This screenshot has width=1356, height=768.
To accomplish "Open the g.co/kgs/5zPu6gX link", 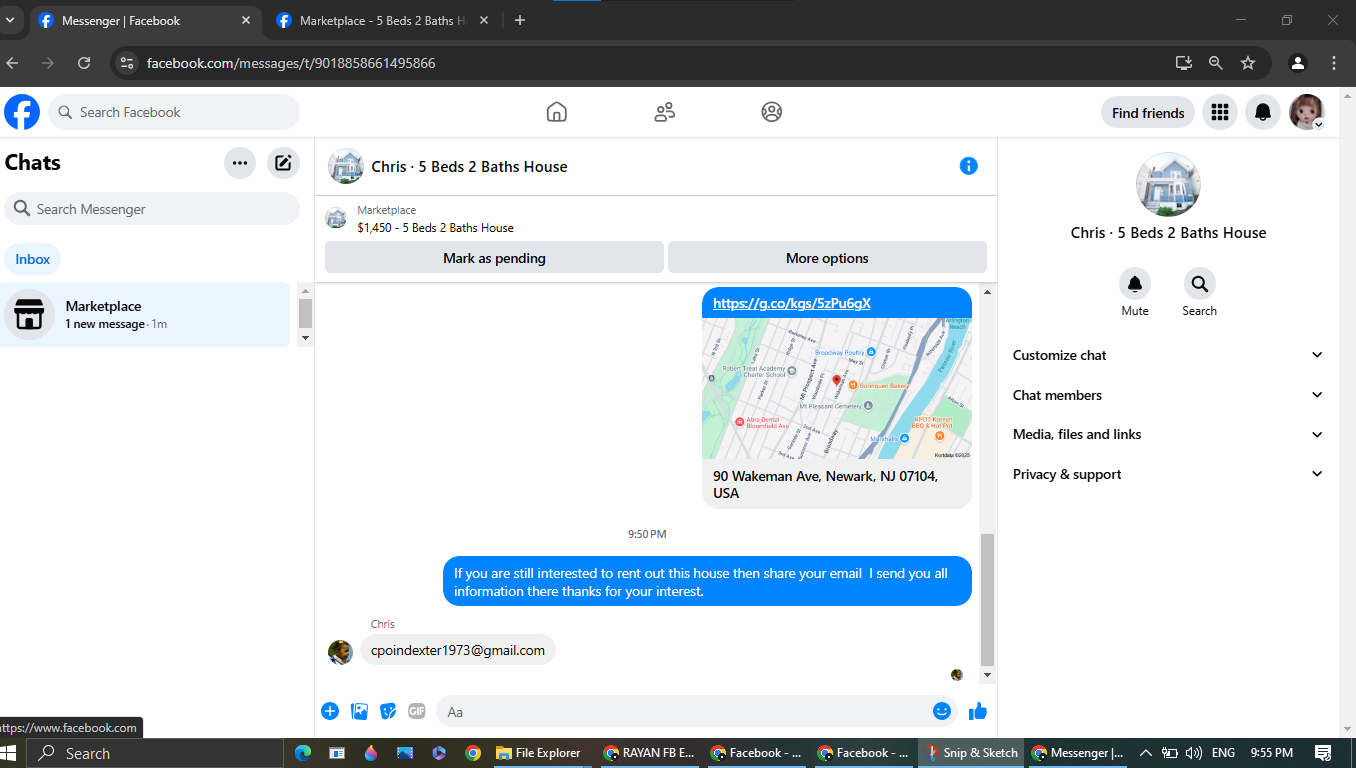I will click(x=792, y=303).
